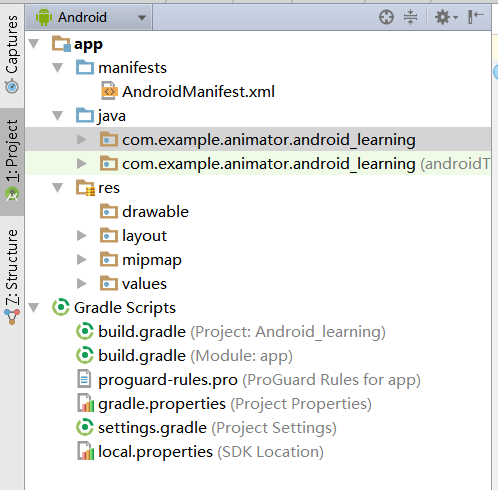Open the gear settings menu icon
The width and height of the screenshot is (498, 490).
[446, 17]
